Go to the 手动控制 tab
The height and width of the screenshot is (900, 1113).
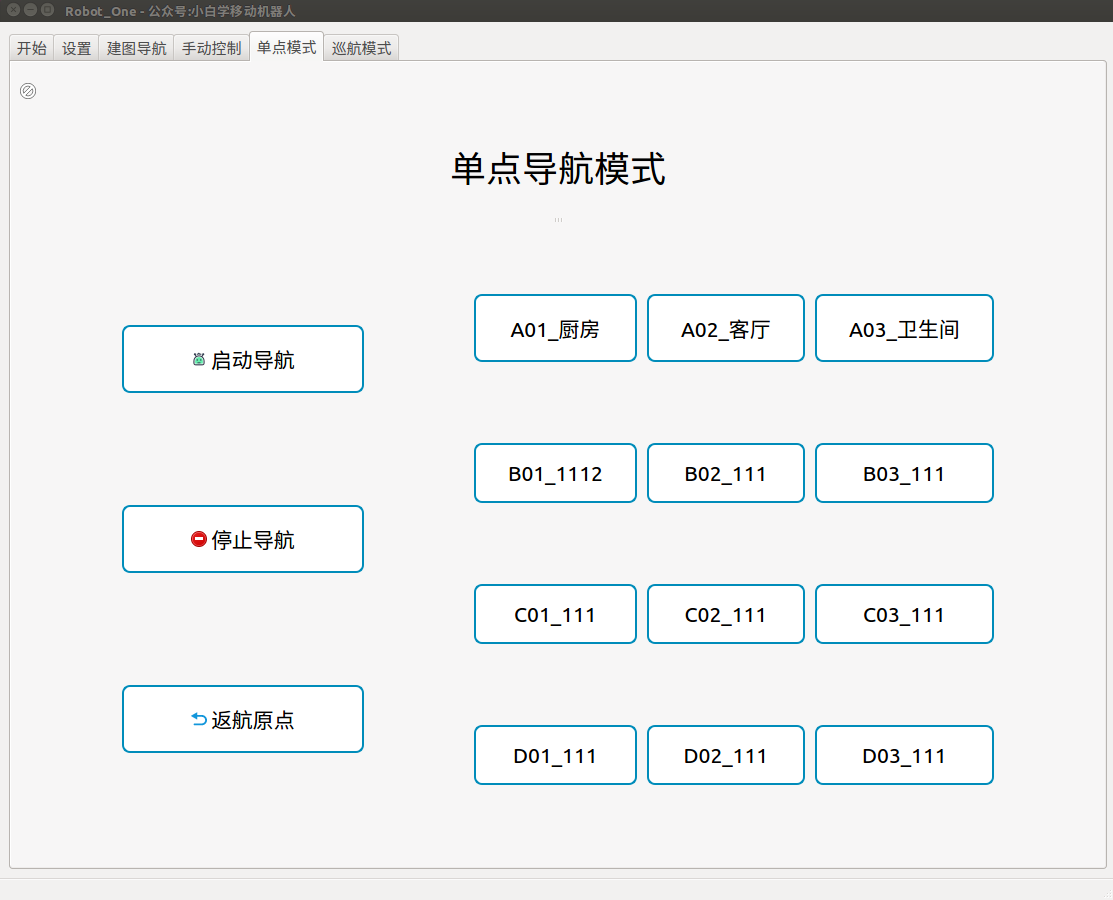point(212,48)
